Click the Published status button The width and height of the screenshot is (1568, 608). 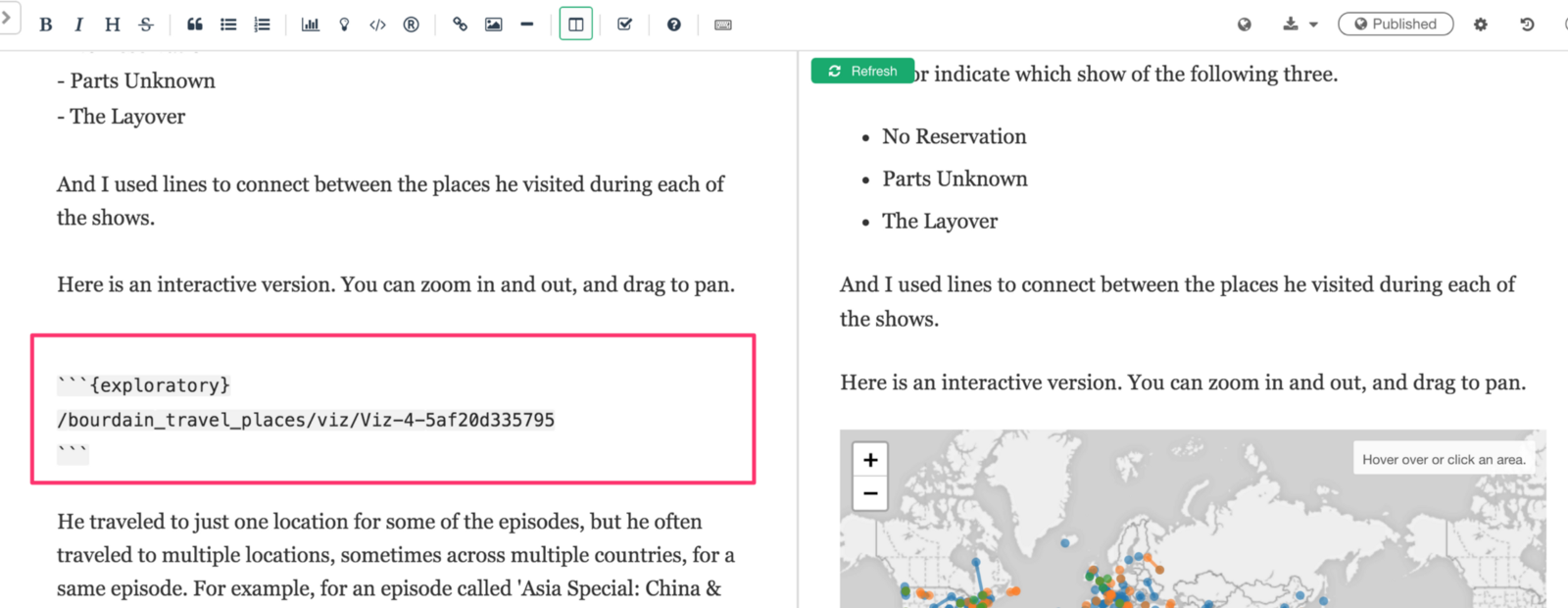1396,25
